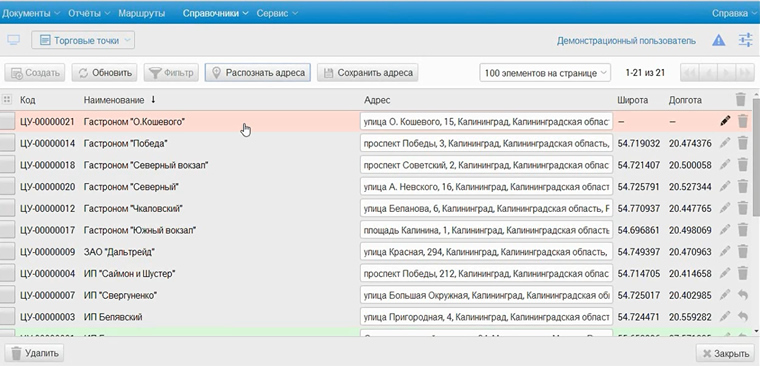The width and height of the screenshot is (760, 366).
Task: Tick the checkbox for Гастроном "Чкаловский"
Action: coord(7,208)
